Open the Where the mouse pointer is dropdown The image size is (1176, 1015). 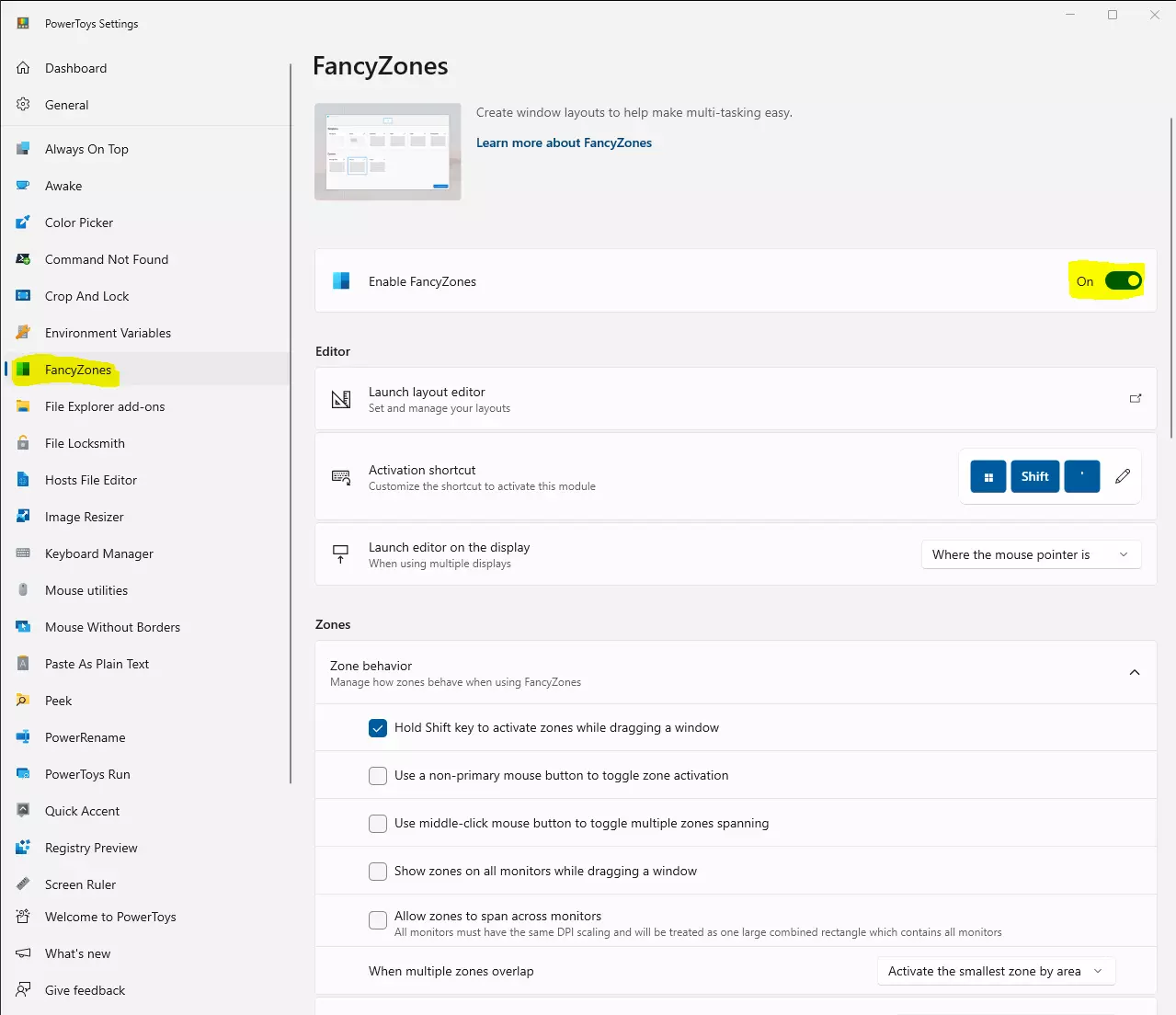[x=1032, y=554]
